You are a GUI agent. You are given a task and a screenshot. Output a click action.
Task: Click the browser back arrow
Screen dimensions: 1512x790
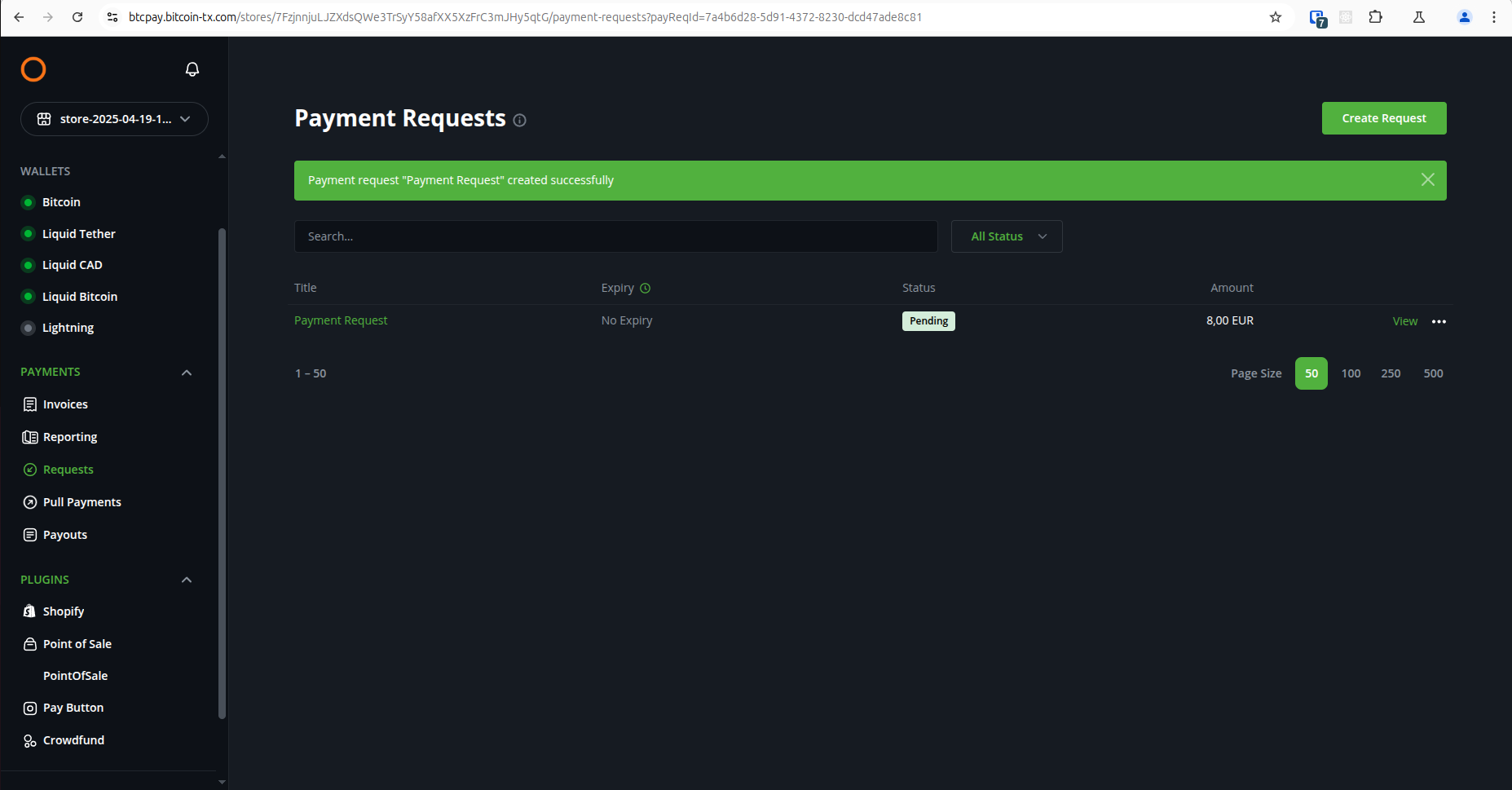pos(19,17)
